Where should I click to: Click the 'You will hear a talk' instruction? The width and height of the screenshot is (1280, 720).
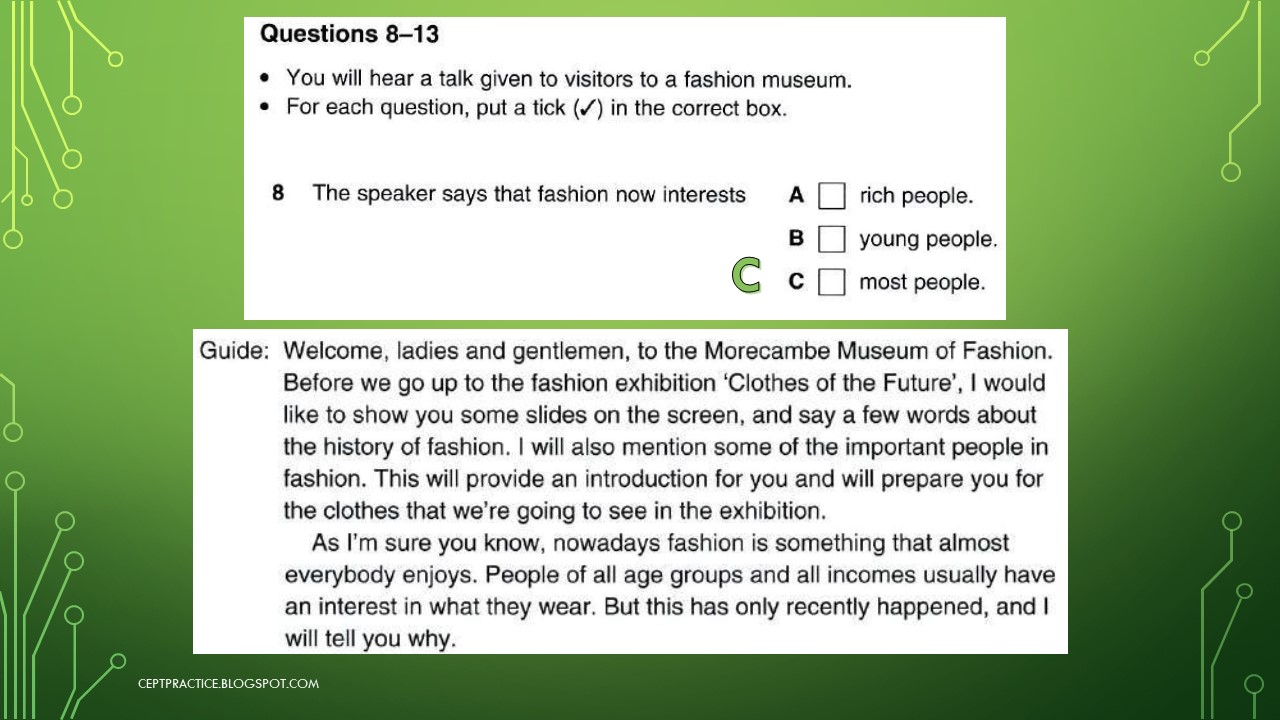tap(568, 78)
